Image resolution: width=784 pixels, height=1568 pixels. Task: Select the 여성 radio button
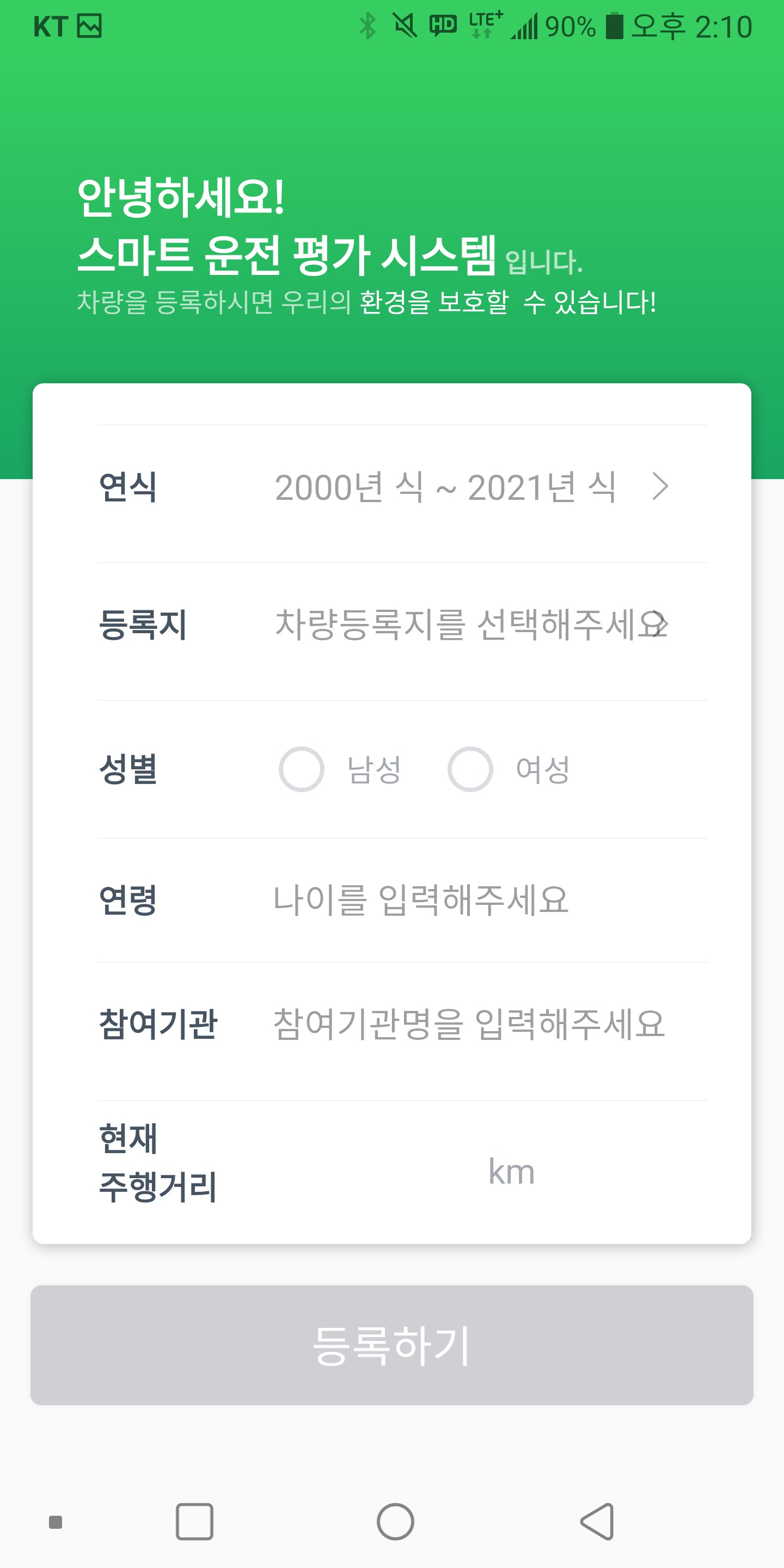tap(470, 769)
